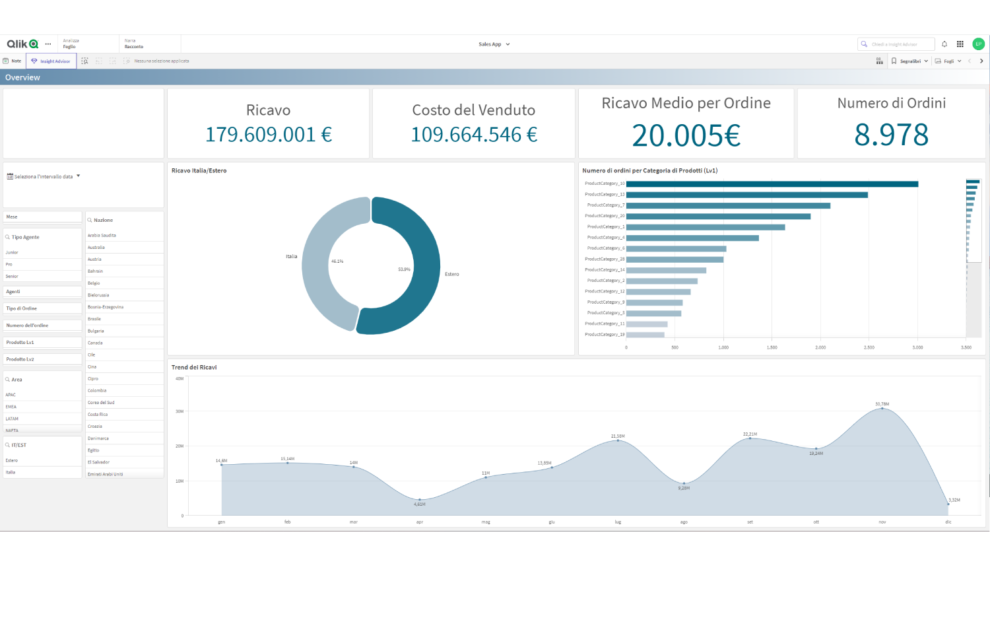Screen dimensions: 990x618
Task: Click the sheet overview icon left of Segnalibri
Action: coord(879,61)
